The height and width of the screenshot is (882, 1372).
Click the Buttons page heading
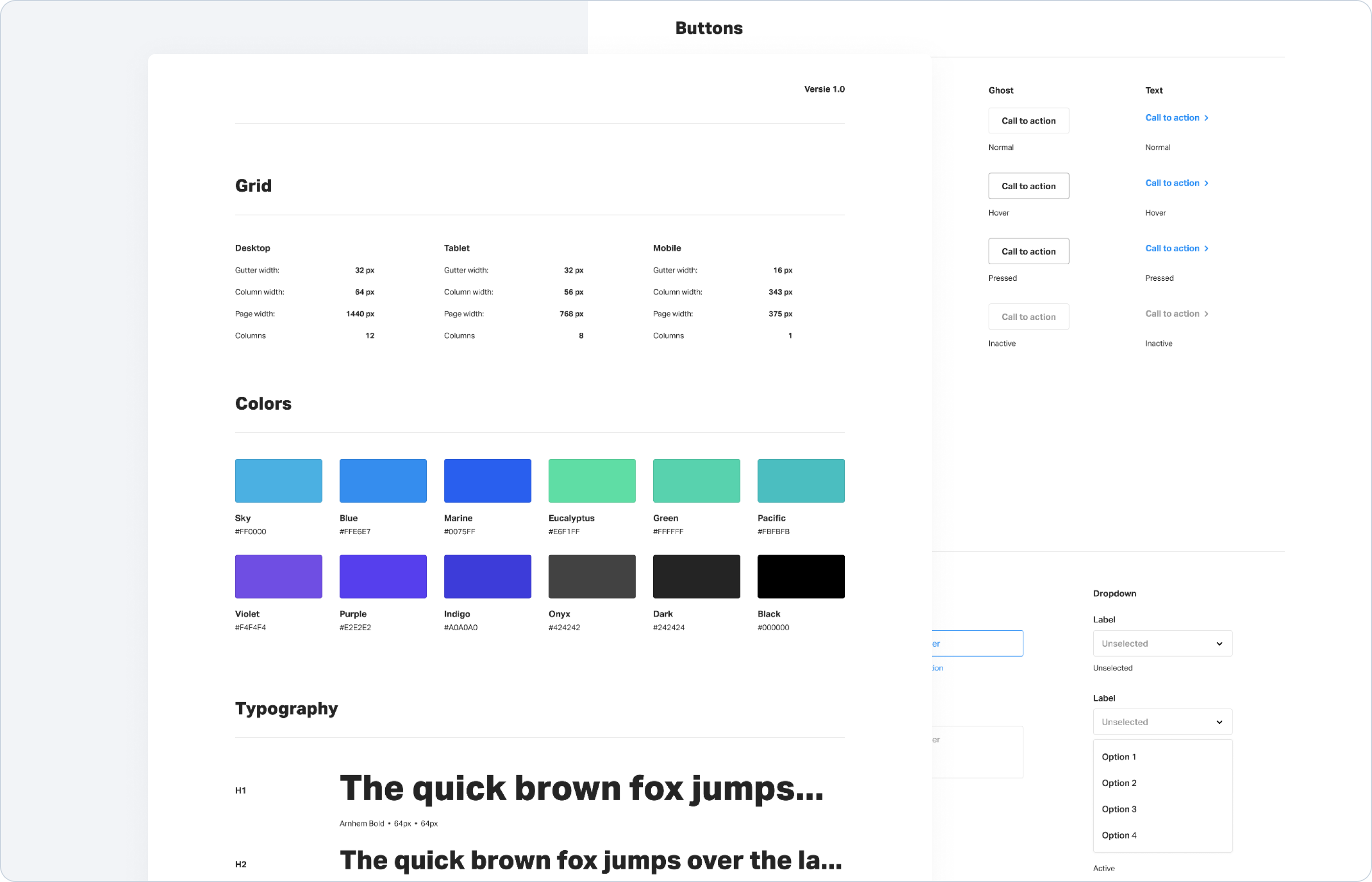pos(709,28)
